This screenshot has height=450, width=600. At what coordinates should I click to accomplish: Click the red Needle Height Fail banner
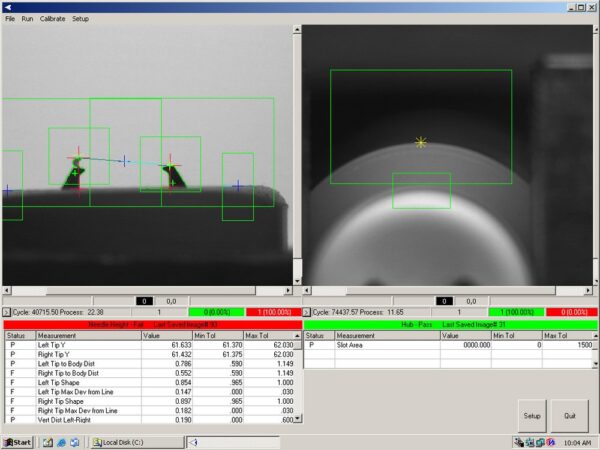coord(153,325)
